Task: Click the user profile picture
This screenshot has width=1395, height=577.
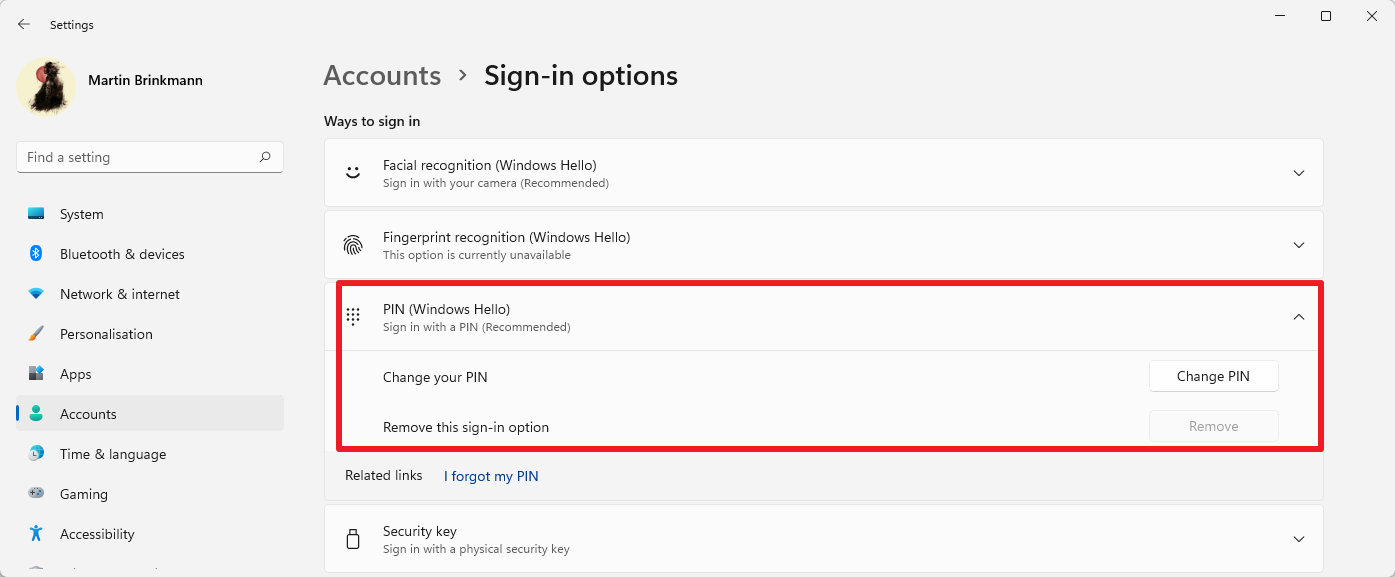Action: [x=46, y=87]
